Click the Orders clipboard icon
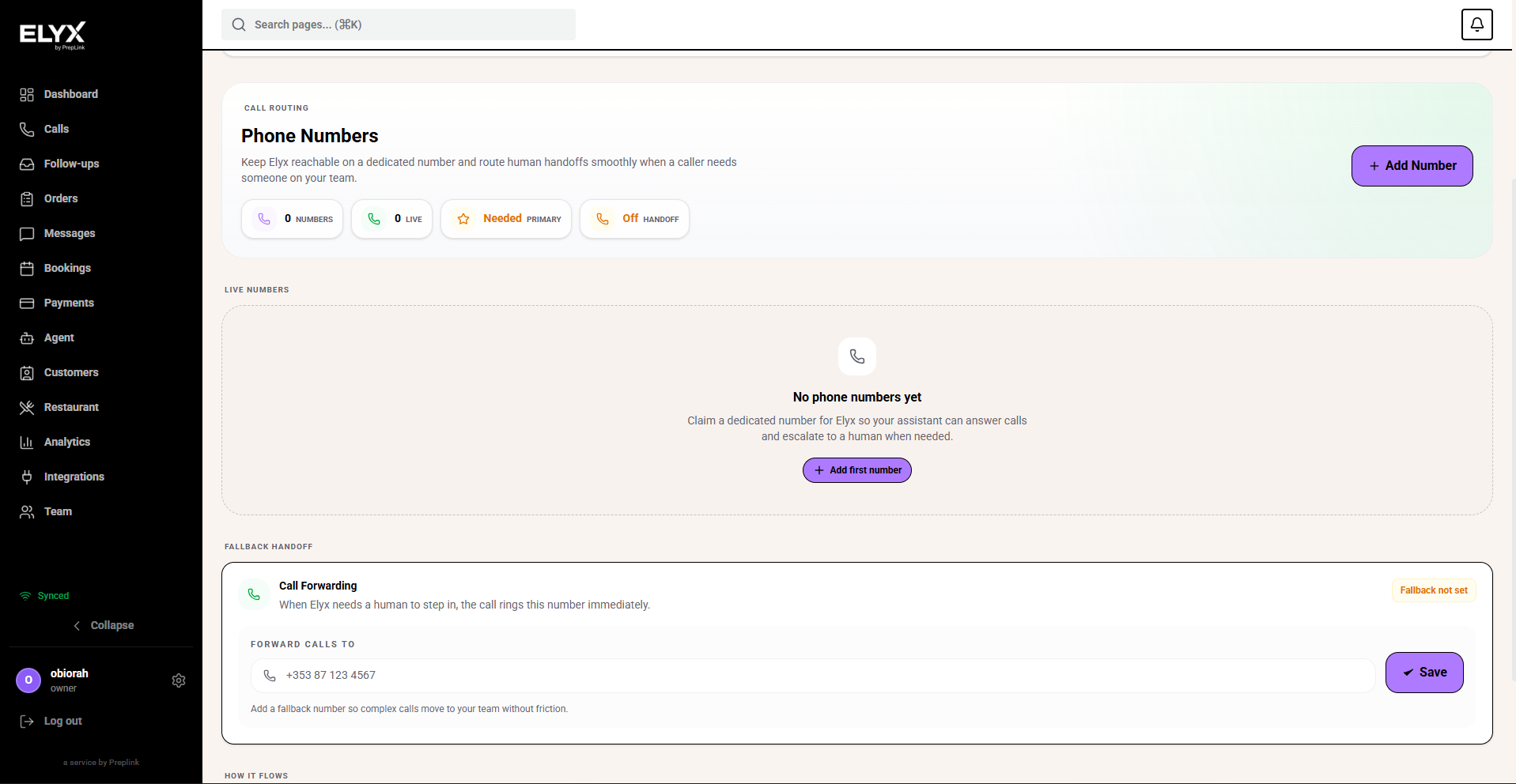Screen dimensions: 1516x784 pyautogui.click(x=27, y=199)
